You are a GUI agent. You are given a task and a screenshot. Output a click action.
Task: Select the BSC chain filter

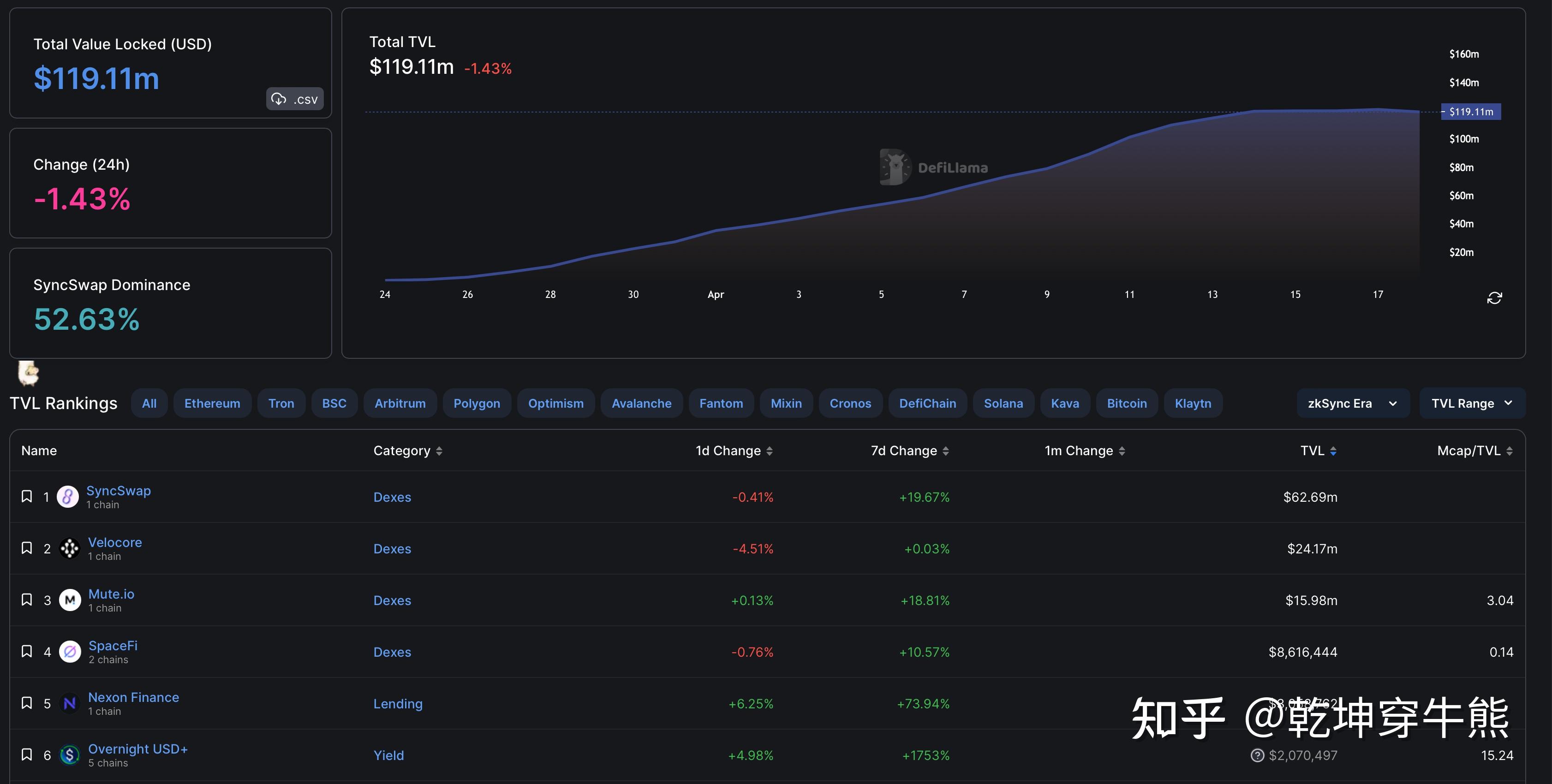[334, 404]
